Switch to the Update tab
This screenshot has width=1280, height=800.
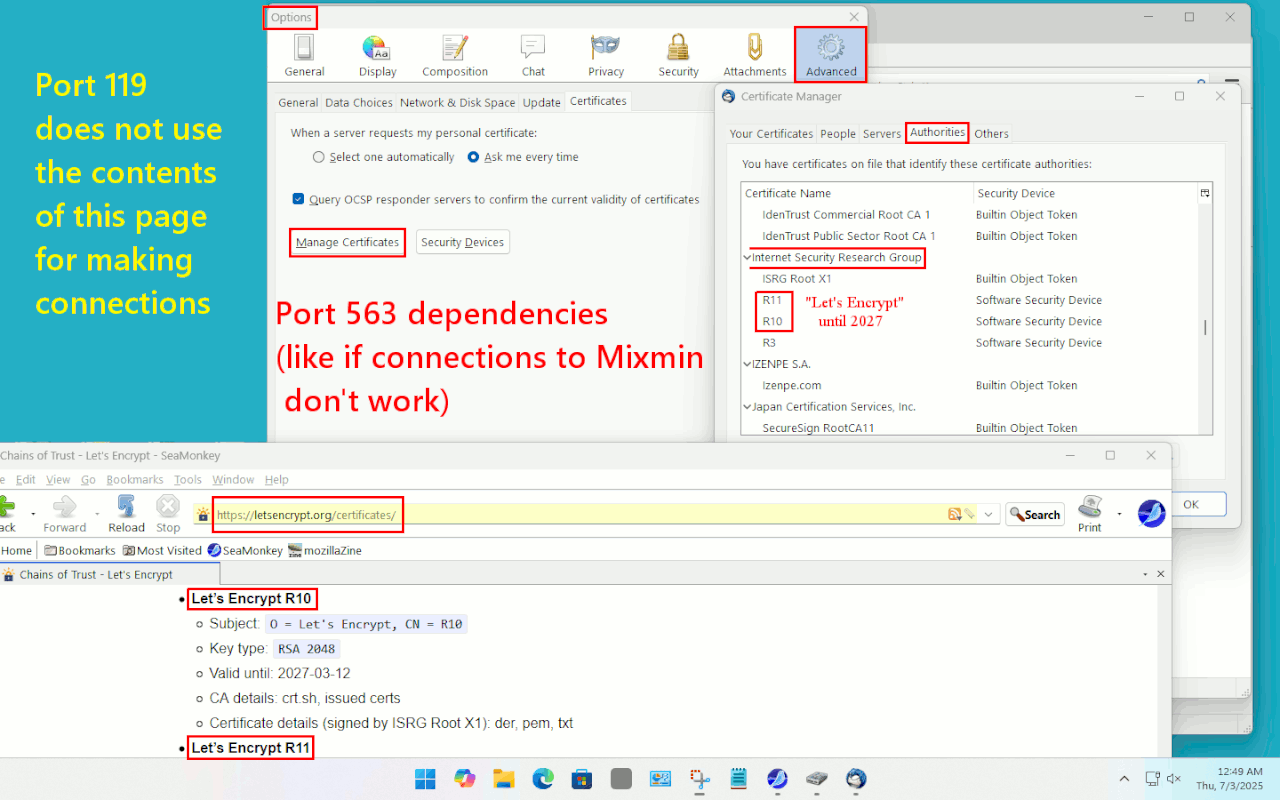[542, 103]
